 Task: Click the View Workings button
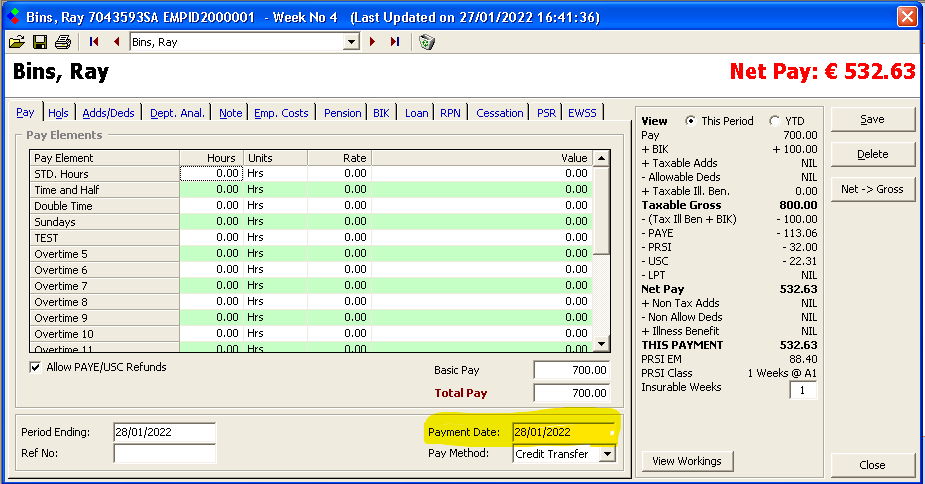click(x=686, y=461)
